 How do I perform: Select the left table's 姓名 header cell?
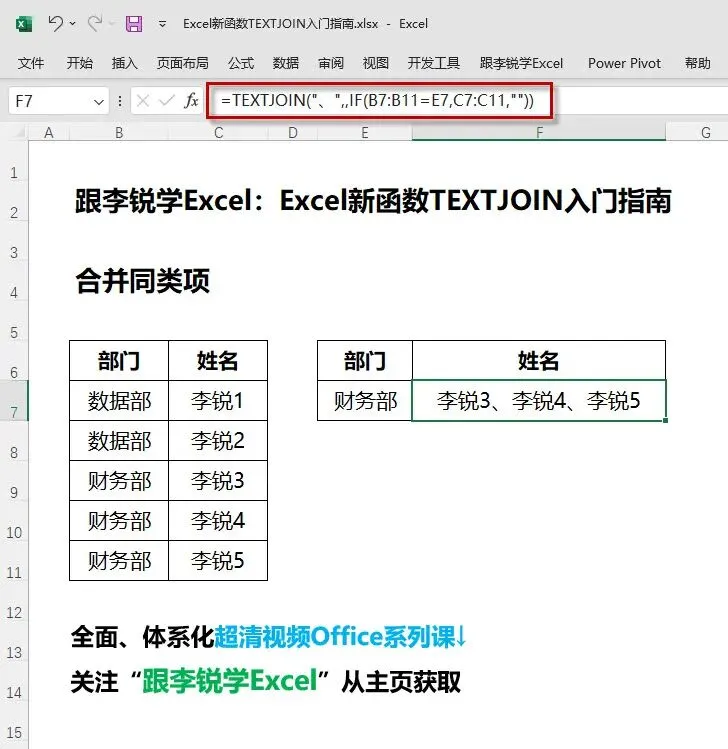point(218,361)
